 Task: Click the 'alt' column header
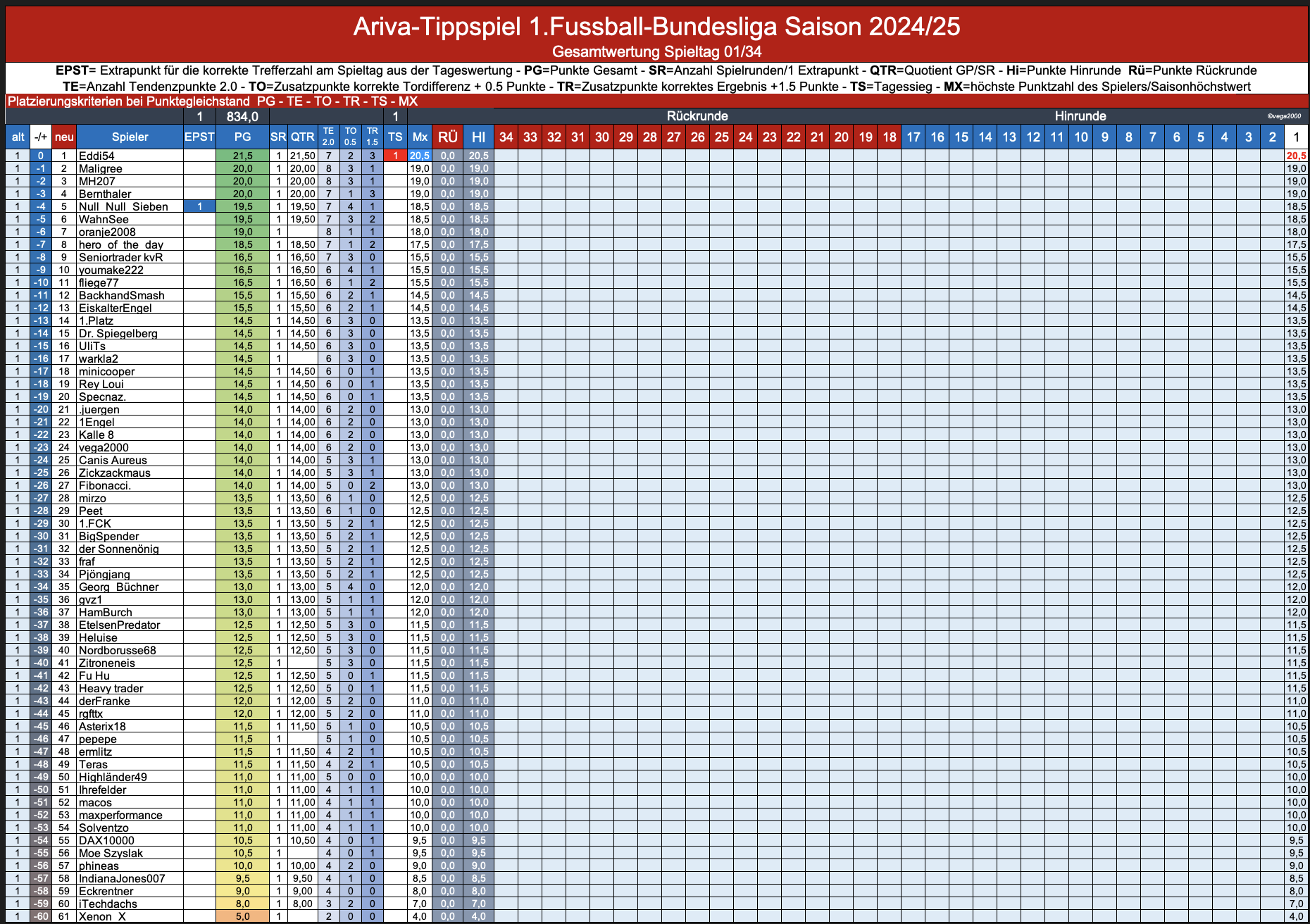(x=18, y=137)
